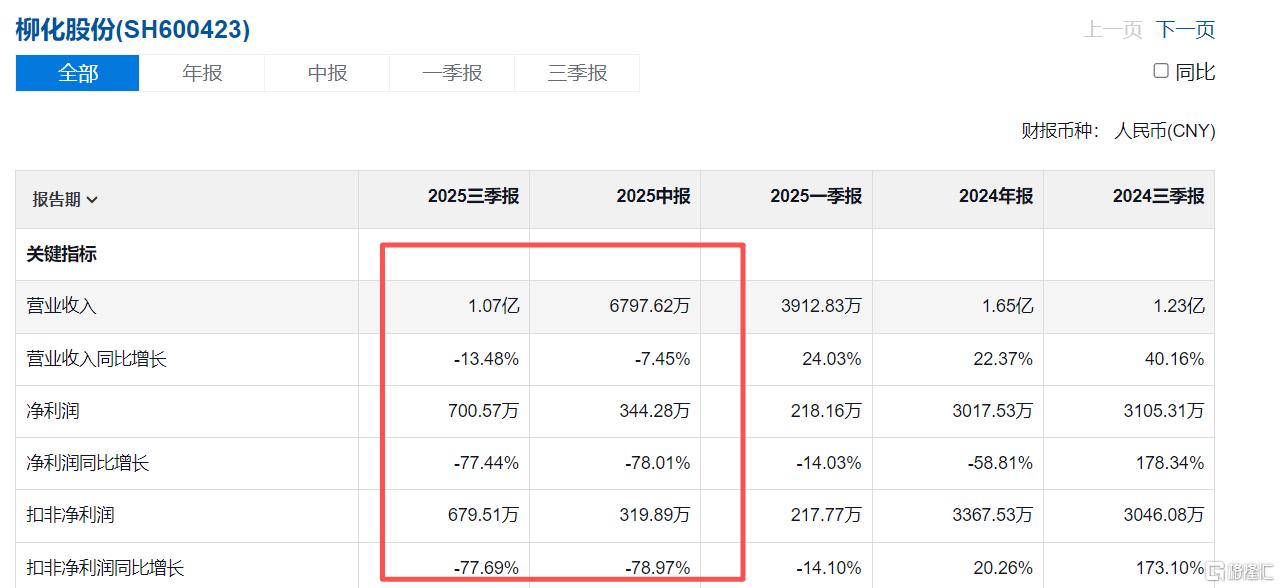Select column header 2024年报
The image size is (1280, 588).
[996, 197]
